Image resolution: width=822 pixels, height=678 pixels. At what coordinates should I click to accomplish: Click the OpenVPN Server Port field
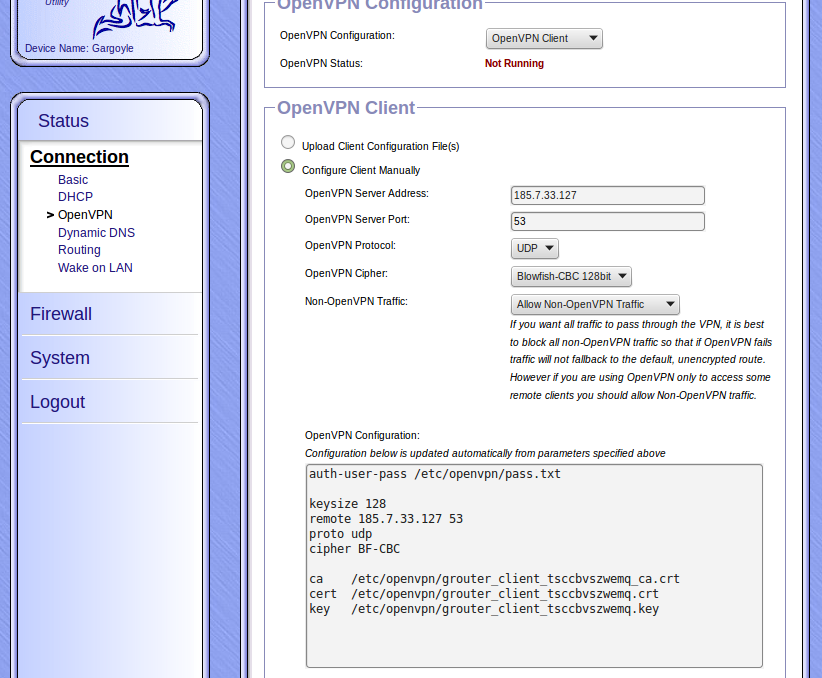point(608,221)
